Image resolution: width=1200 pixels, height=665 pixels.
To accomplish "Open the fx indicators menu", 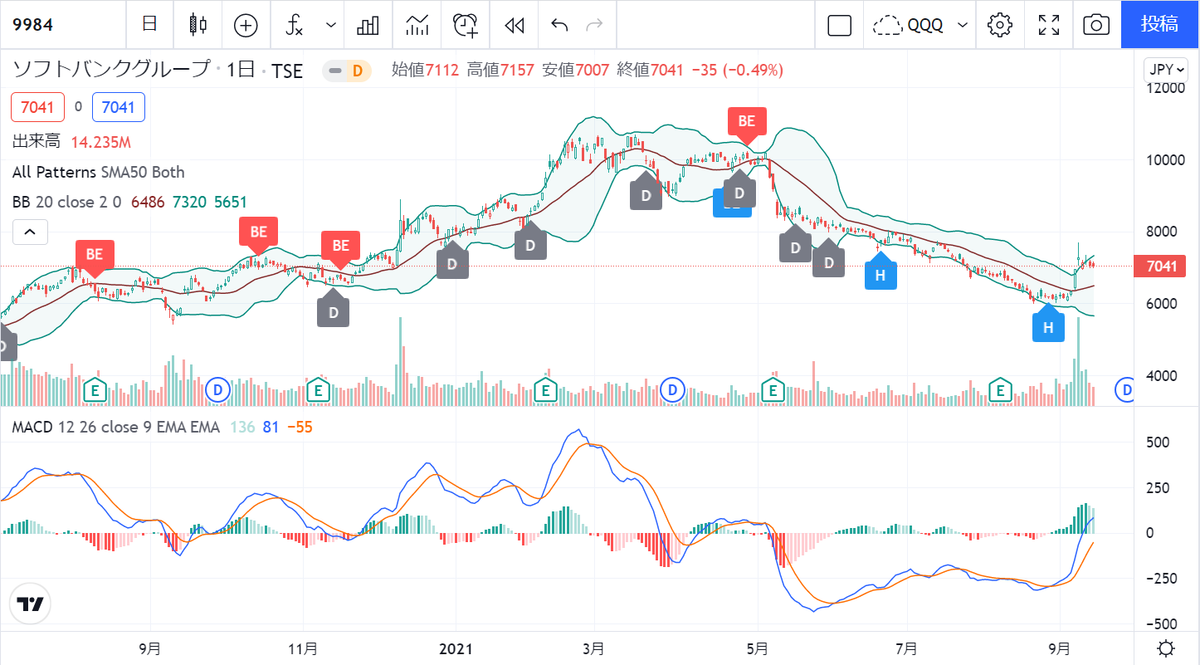I will [x=296, y=24].
